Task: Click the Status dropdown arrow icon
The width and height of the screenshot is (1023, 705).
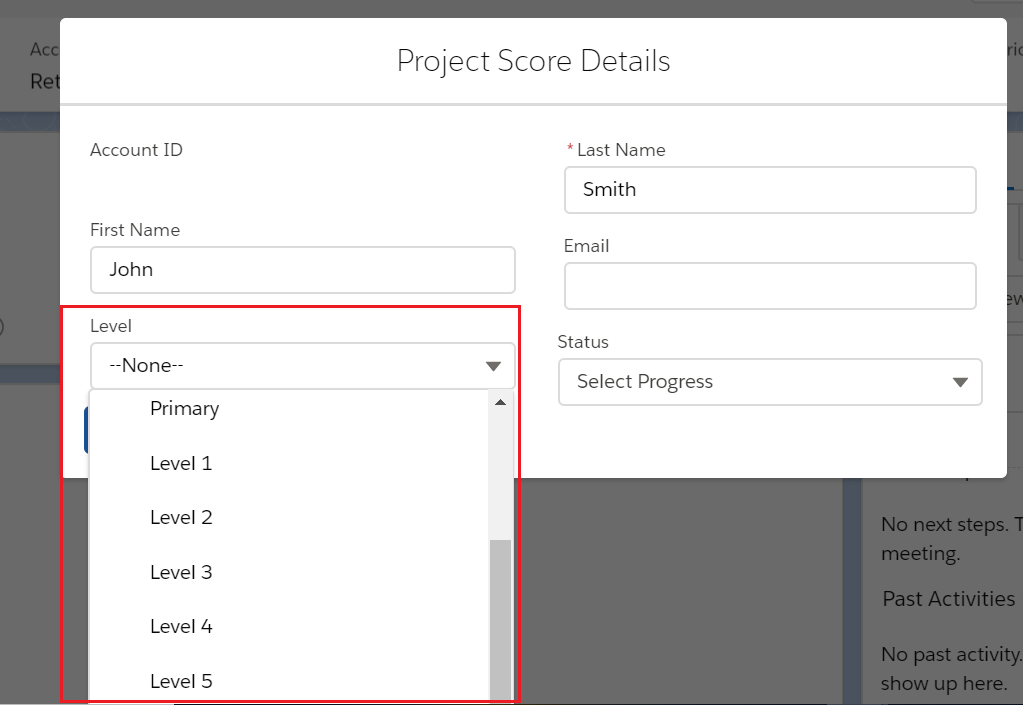Action: point(960,382)
